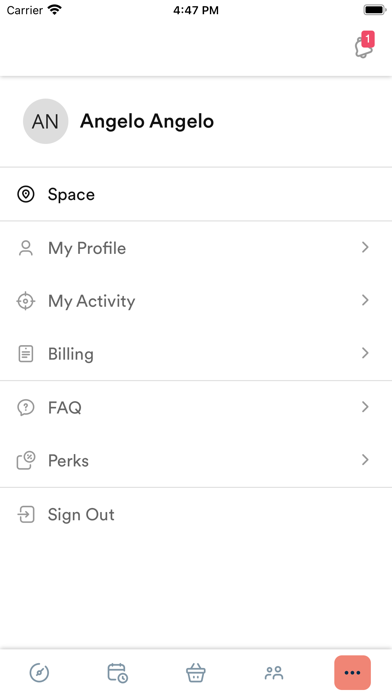
Task: Click the Space location pin icon
Action: (26, 194)
